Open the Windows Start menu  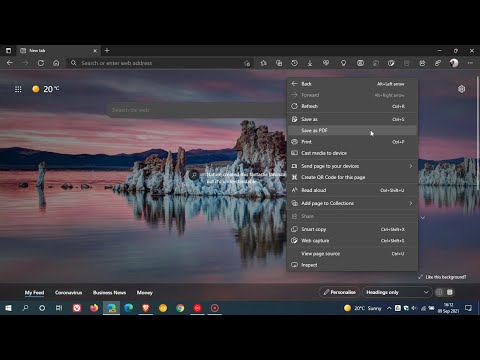(x=8, y=308)
